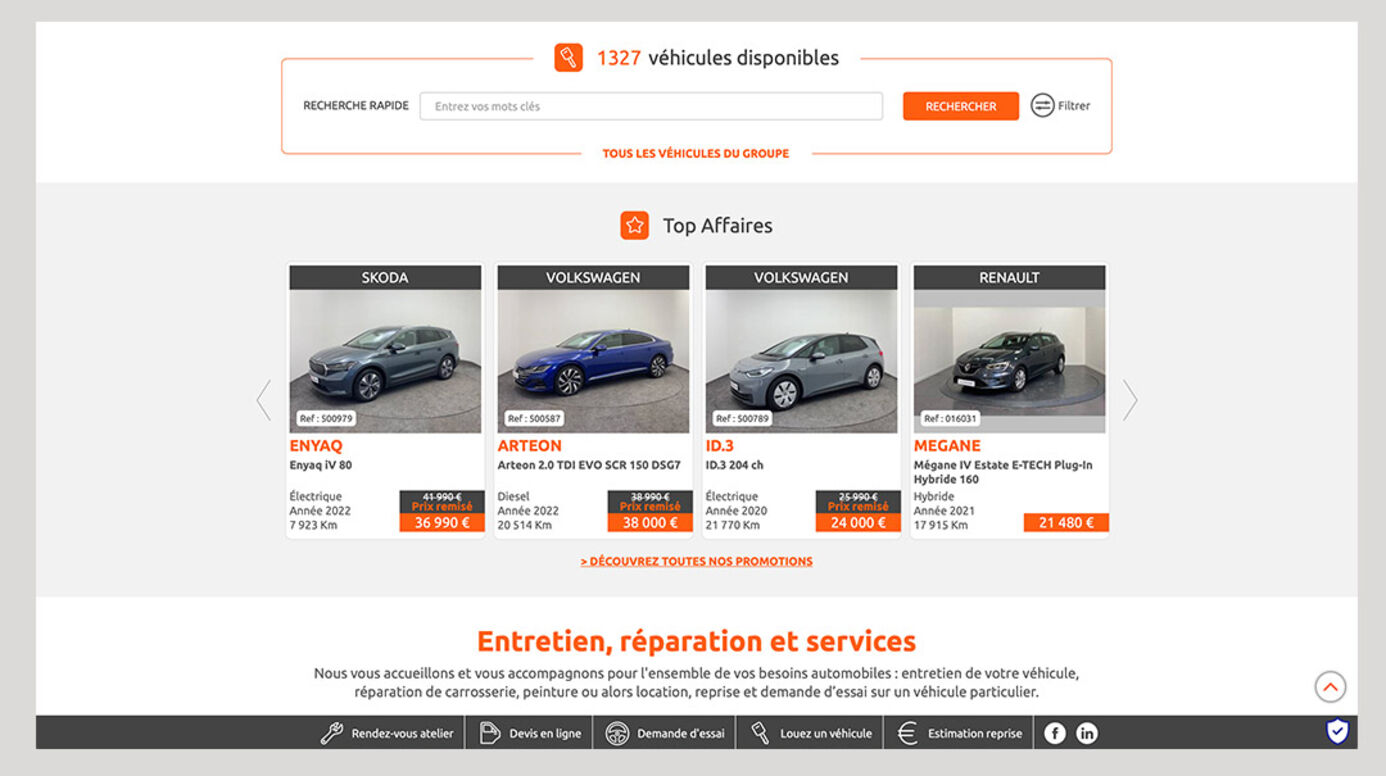Click the 21 770 Km mileage text
The width and height of the screenshot is (1386, 776).
click(733, 525)
